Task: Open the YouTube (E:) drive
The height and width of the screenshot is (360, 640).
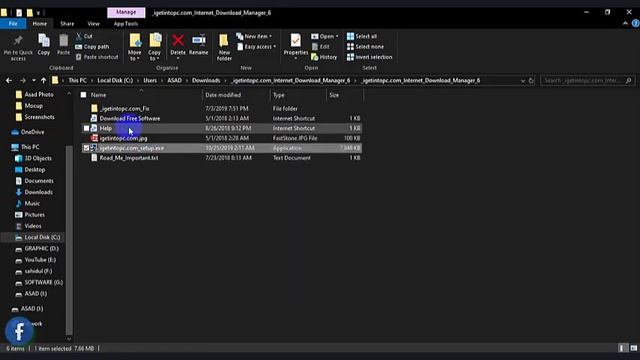Action: tap(40, 260)
